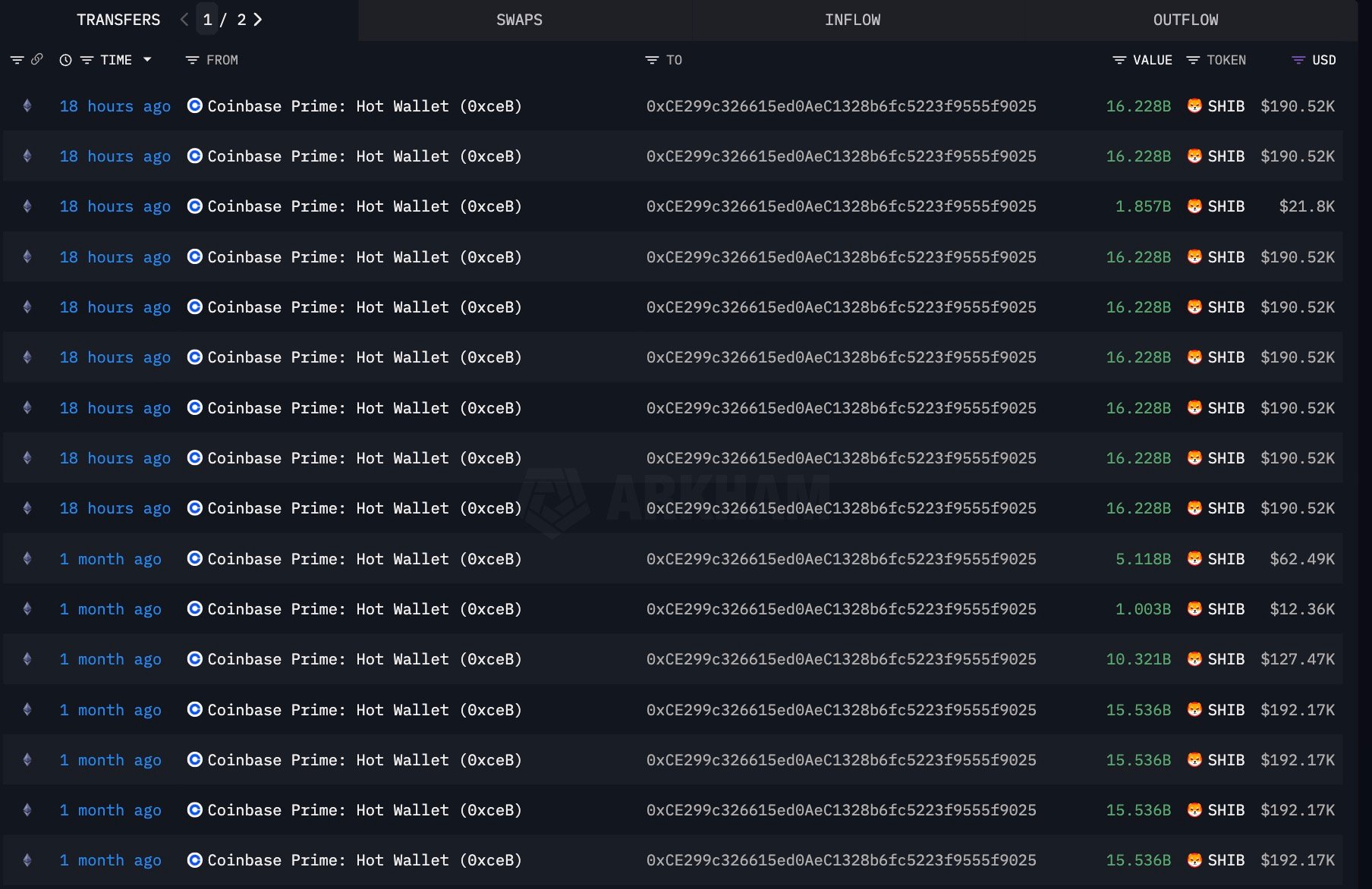Open recipient address in the $62.49K row
This screenshot has width=1372, height=889.
841,559
